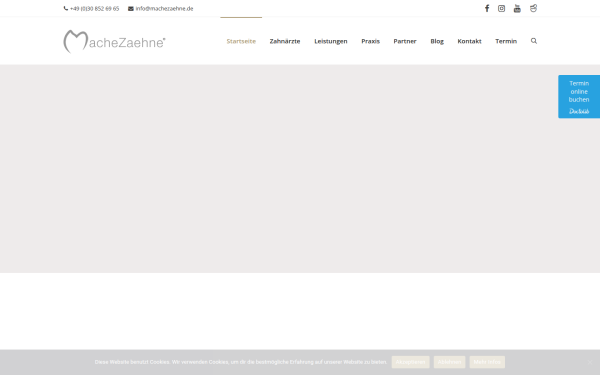Open the Facebook social icon
Viewport: 600px width, 375px height.
(x=487, y=8)
